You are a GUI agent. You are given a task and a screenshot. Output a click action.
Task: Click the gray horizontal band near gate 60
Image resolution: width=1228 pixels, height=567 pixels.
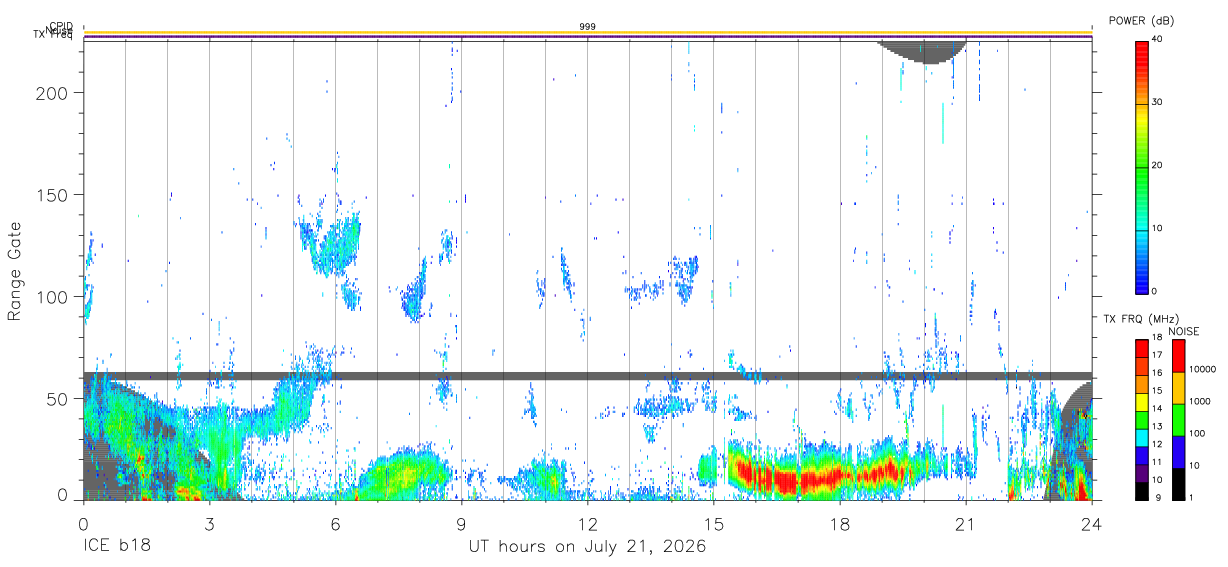pyautogui.click(x=588, y=376)
